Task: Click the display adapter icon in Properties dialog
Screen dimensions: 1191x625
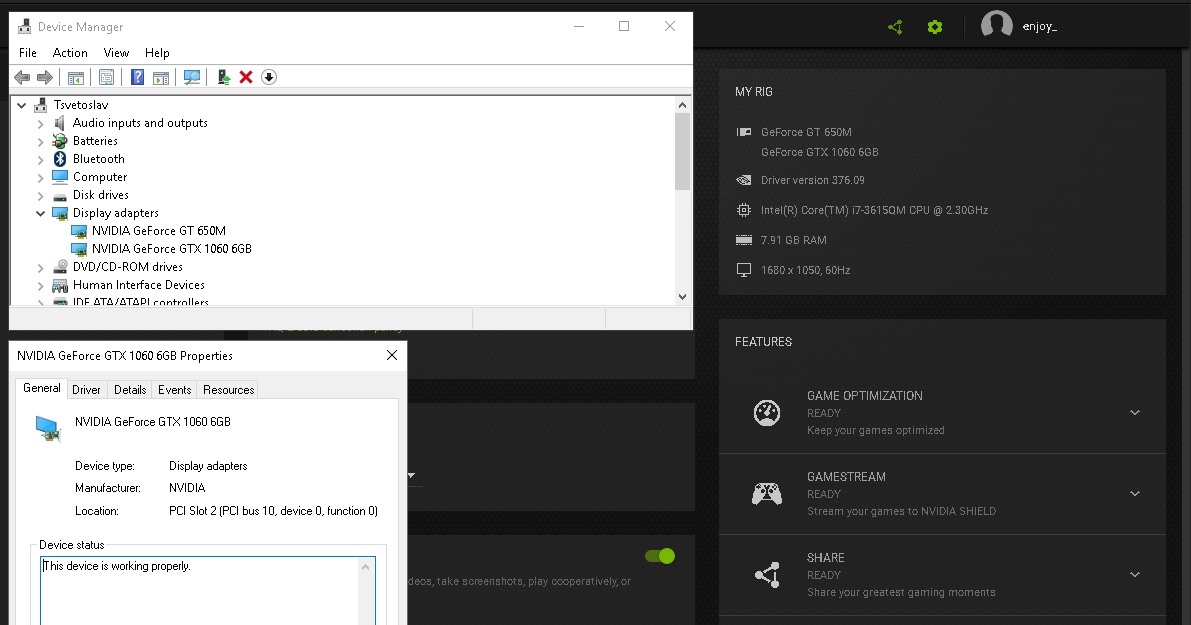Action: pyautogui.click(x=49, y=429)
